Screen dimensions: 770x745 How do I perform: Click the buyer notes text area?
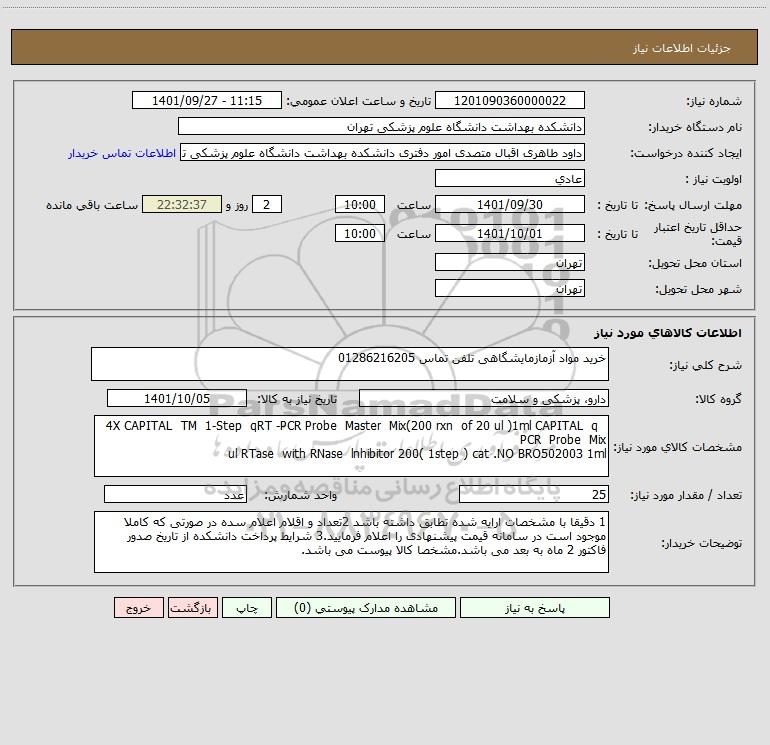point(351,542)
